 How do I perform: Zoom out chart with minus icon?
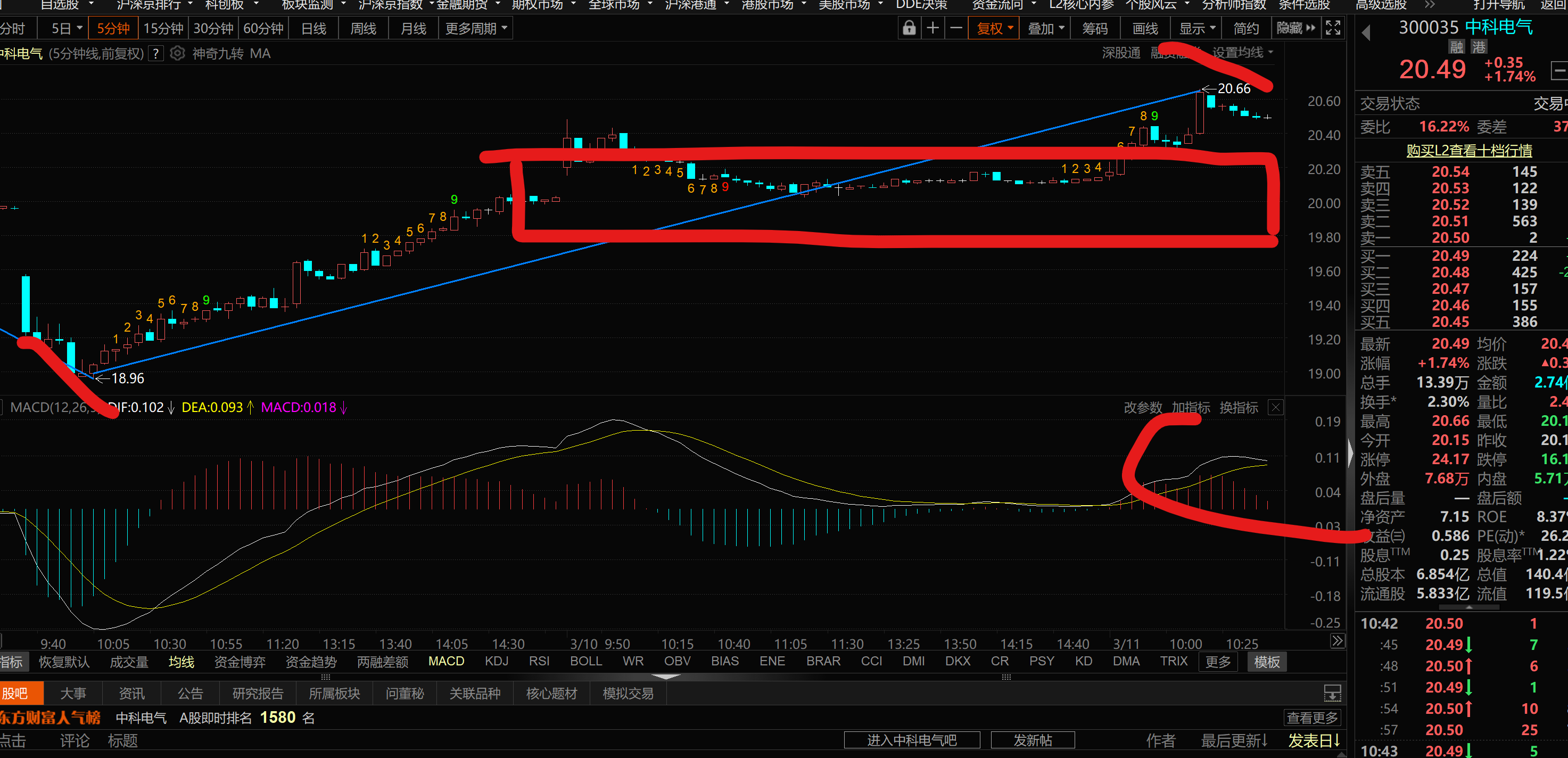click(956, 28)
